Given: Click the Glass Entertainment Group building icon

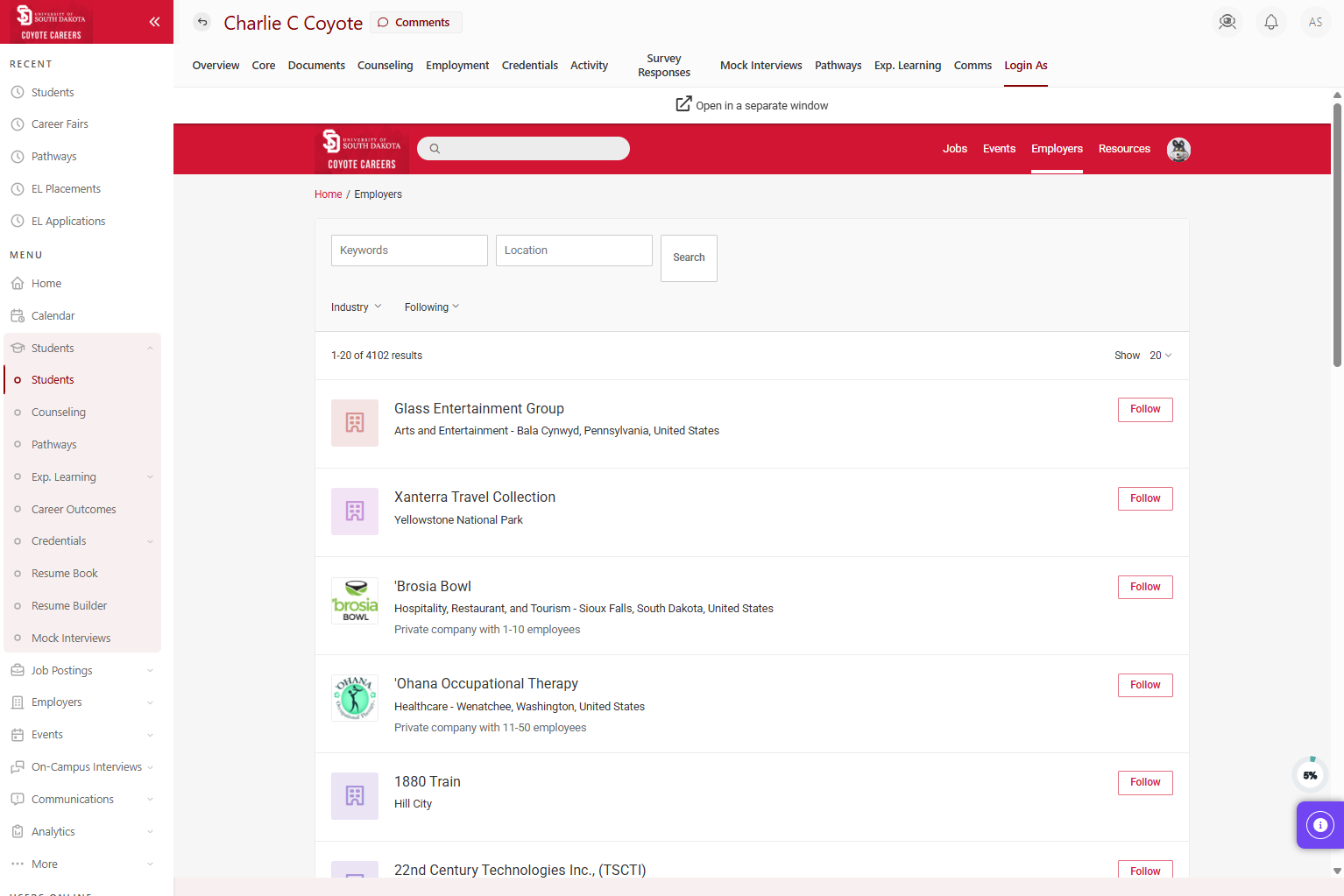Looking at the screenshot, I should 355,423.
